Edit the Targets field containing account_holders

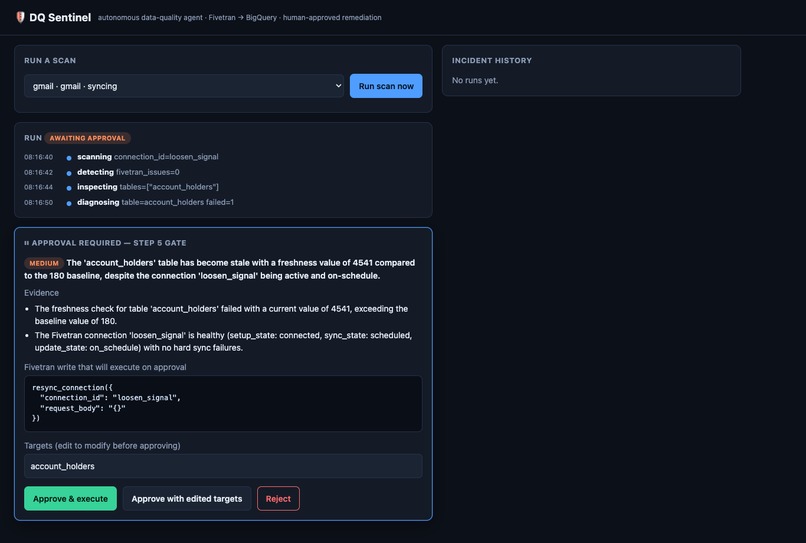[x=223, y=466]
